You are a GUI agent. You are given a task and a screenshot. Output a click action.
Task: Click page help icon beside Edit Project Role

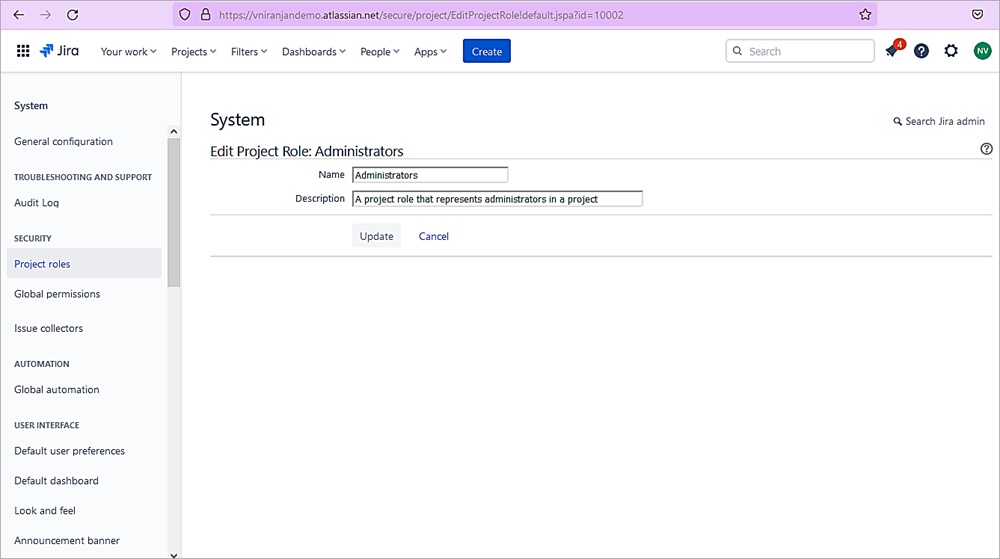tap(986, 149)
